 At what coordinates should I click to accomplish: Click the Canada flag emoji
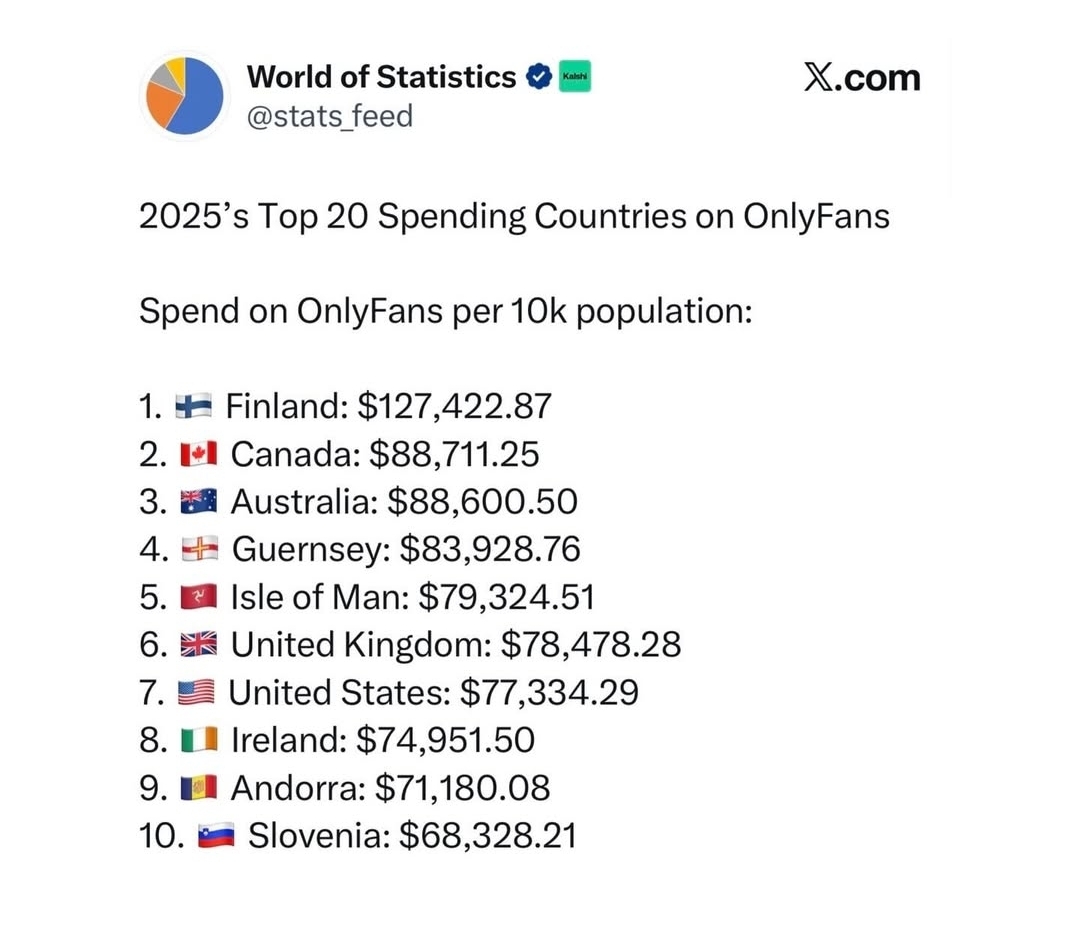(x=198, y=455)
